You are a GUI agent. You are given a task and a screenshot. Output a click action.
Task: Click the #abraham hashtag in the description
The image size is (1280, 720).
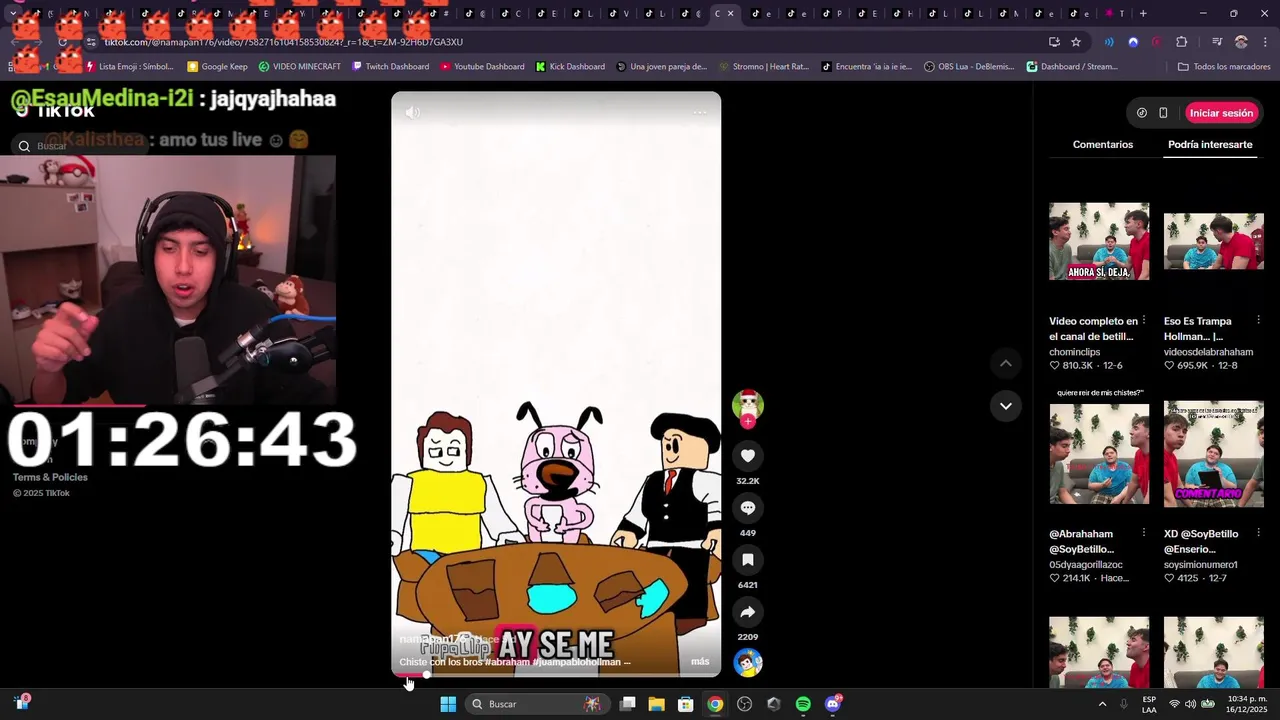(508, 662)
